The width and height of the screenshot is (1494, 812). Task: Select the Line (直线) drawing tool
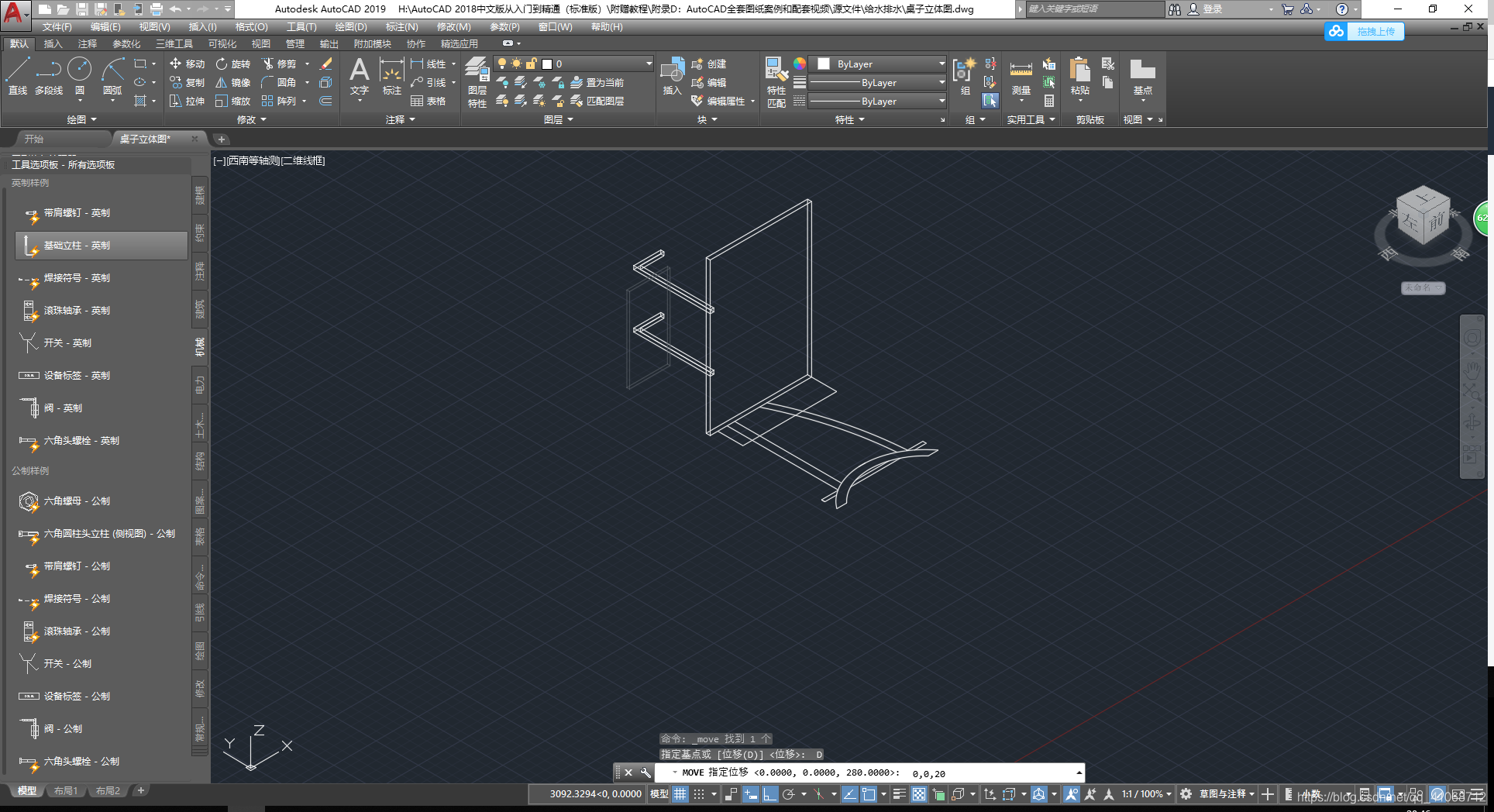[18, 76]
